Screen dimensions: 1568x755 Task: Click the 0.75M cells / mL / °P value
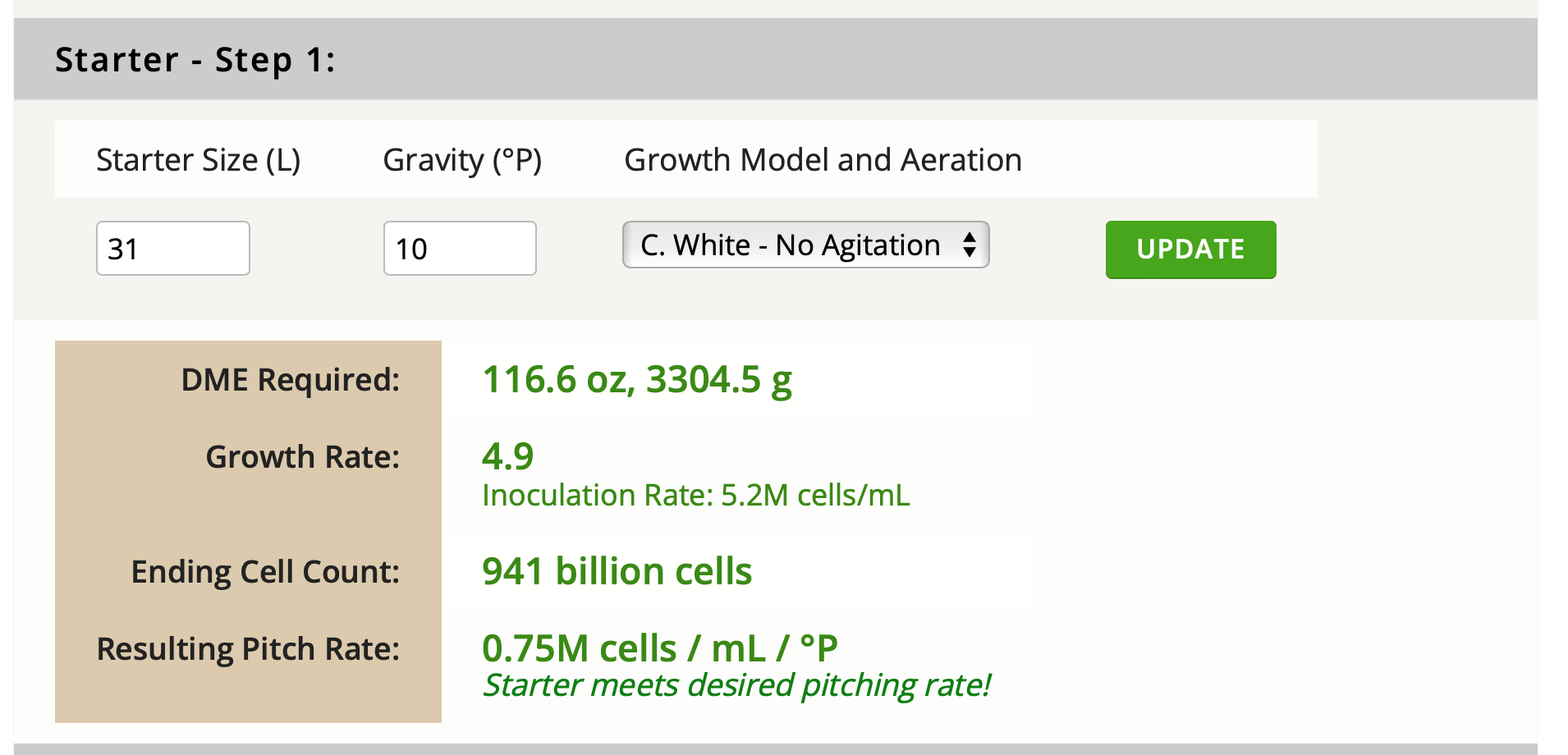point(659,648)
